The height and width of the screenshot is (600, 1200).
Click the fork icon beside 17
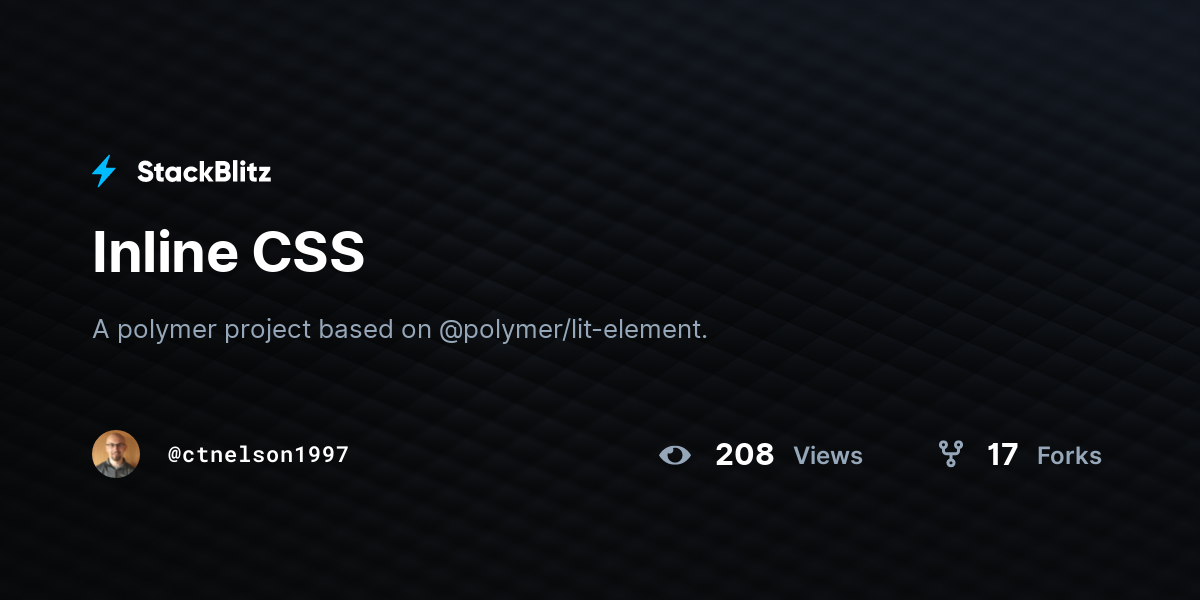[x=950, y=455]
